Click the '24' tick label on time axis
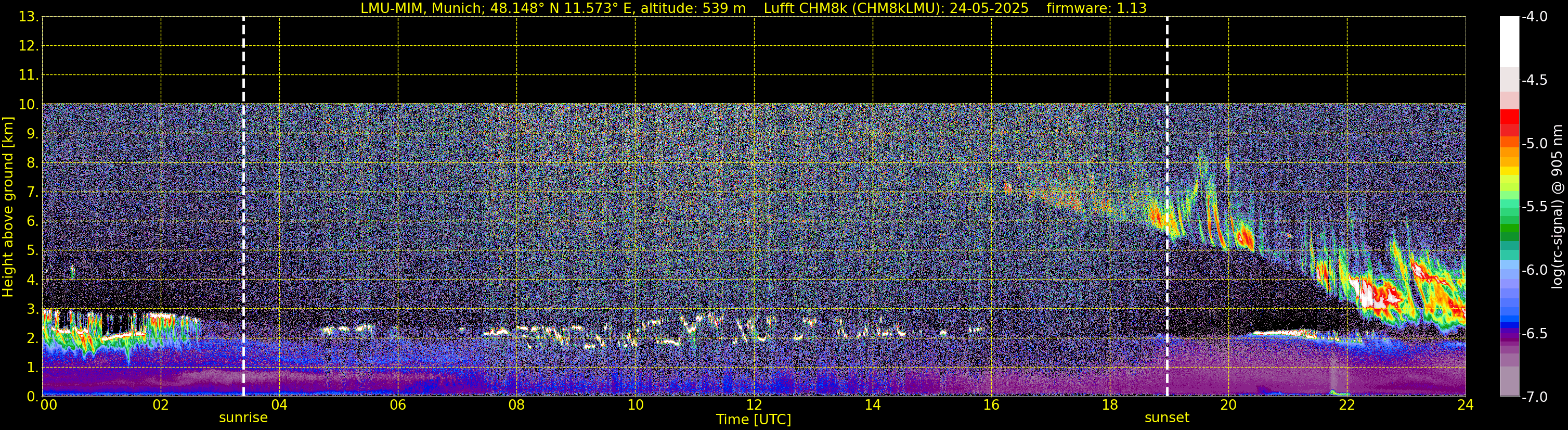Screen dimensions: 1568x430 1466,405
